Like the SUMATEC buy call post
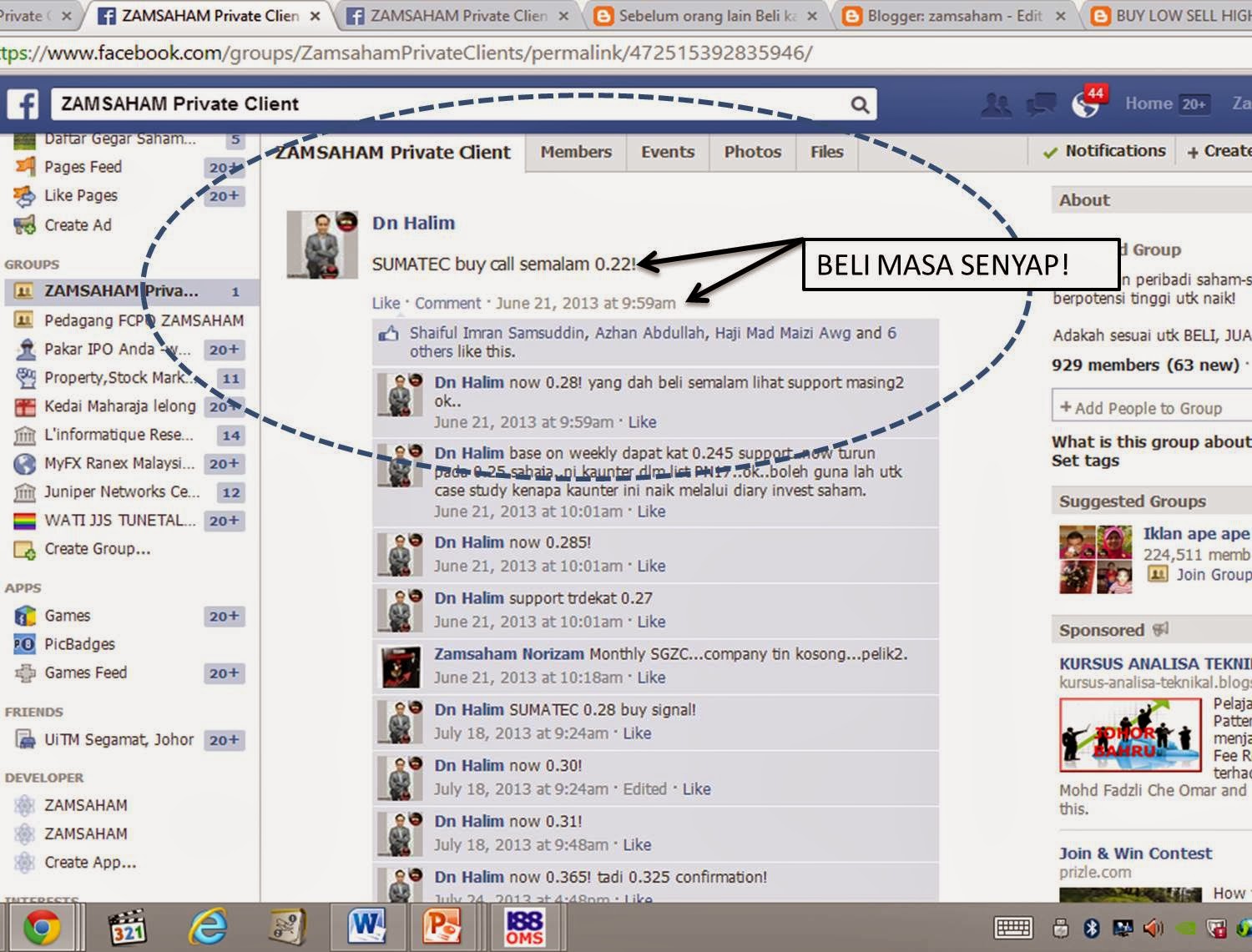 click(386, 303)
